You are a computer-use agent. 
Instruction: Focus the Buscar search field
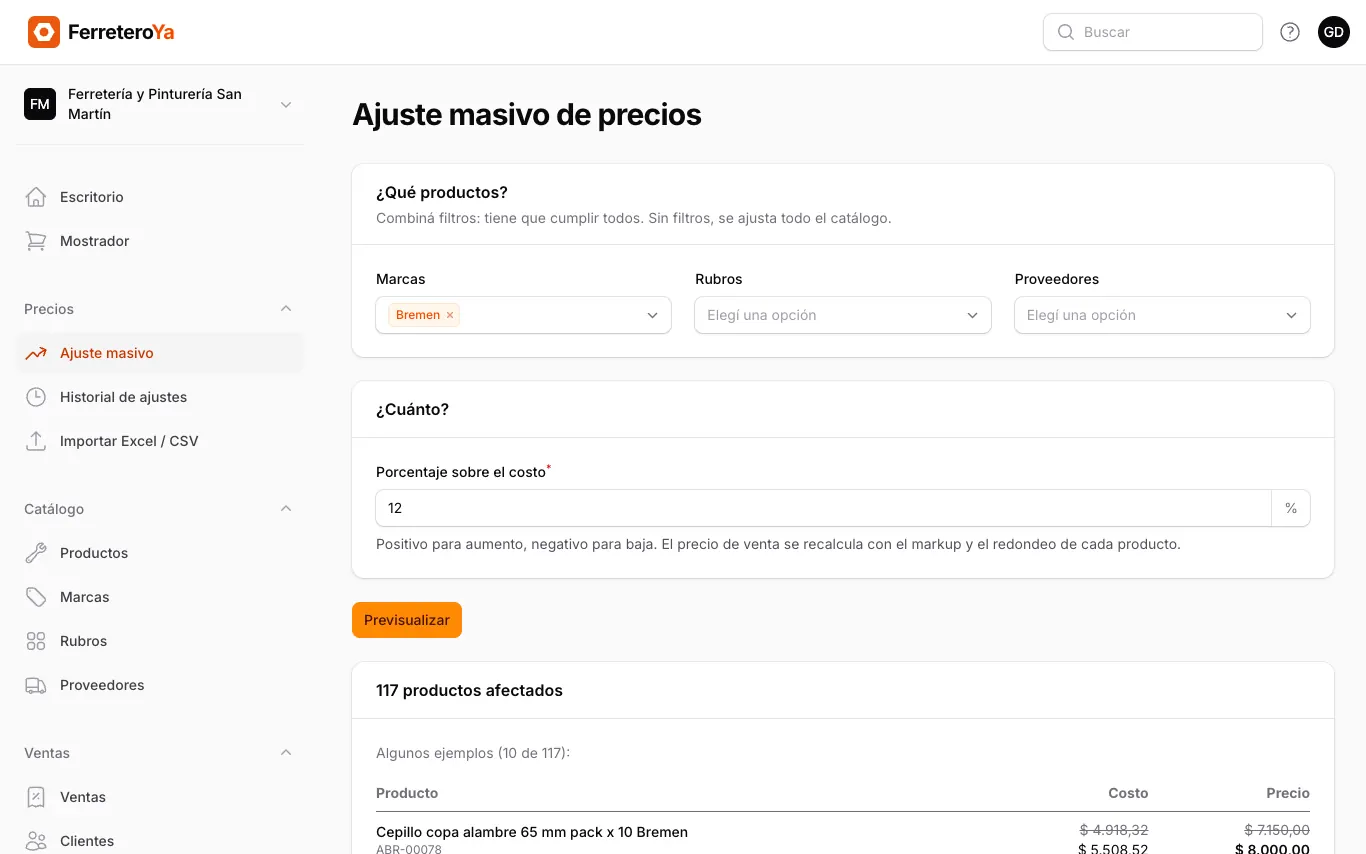[1153, 32]
